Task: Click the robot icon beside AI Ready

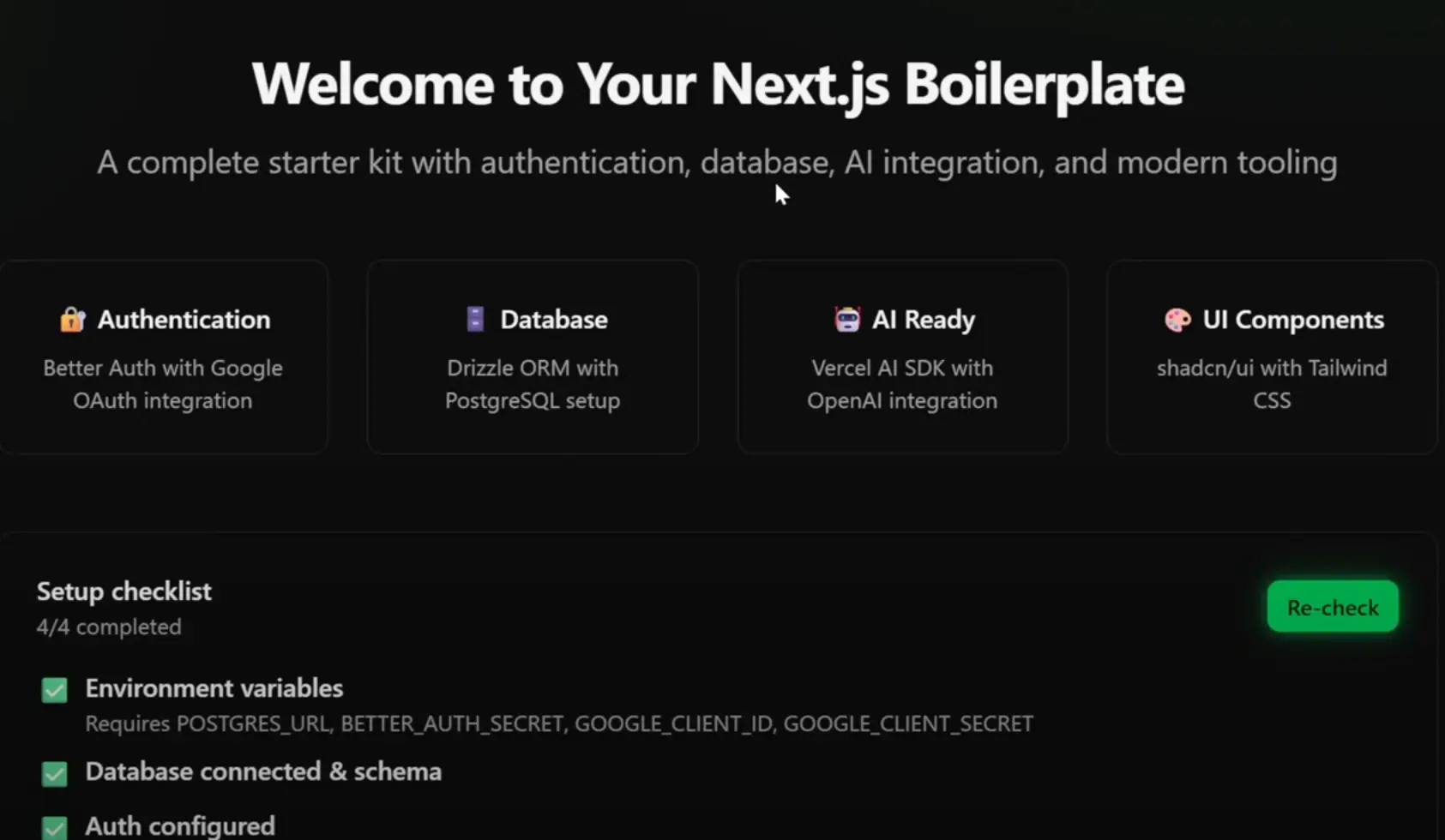Action: pos(847,320)
